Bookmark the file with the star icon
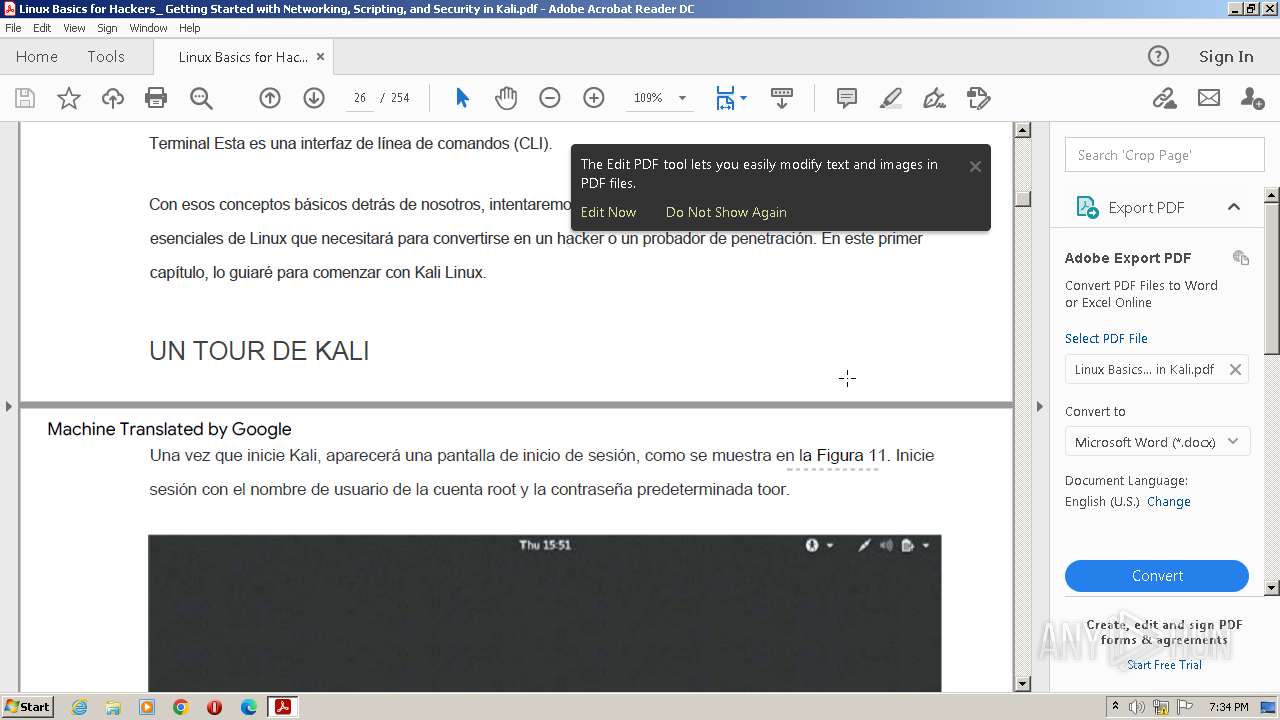1280x720 pixels. [x=69, y=98]
